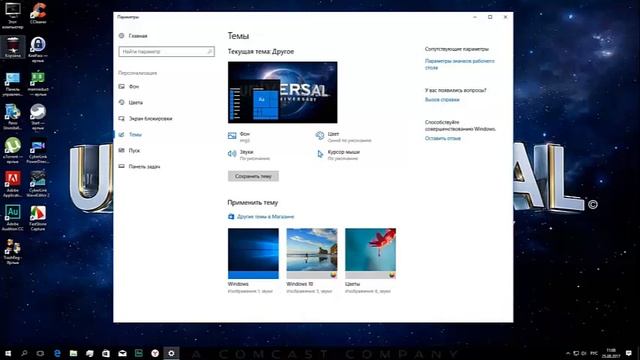Click the Оставить отзыв feedback link
The image size is (640, 360).
(443, 138)
